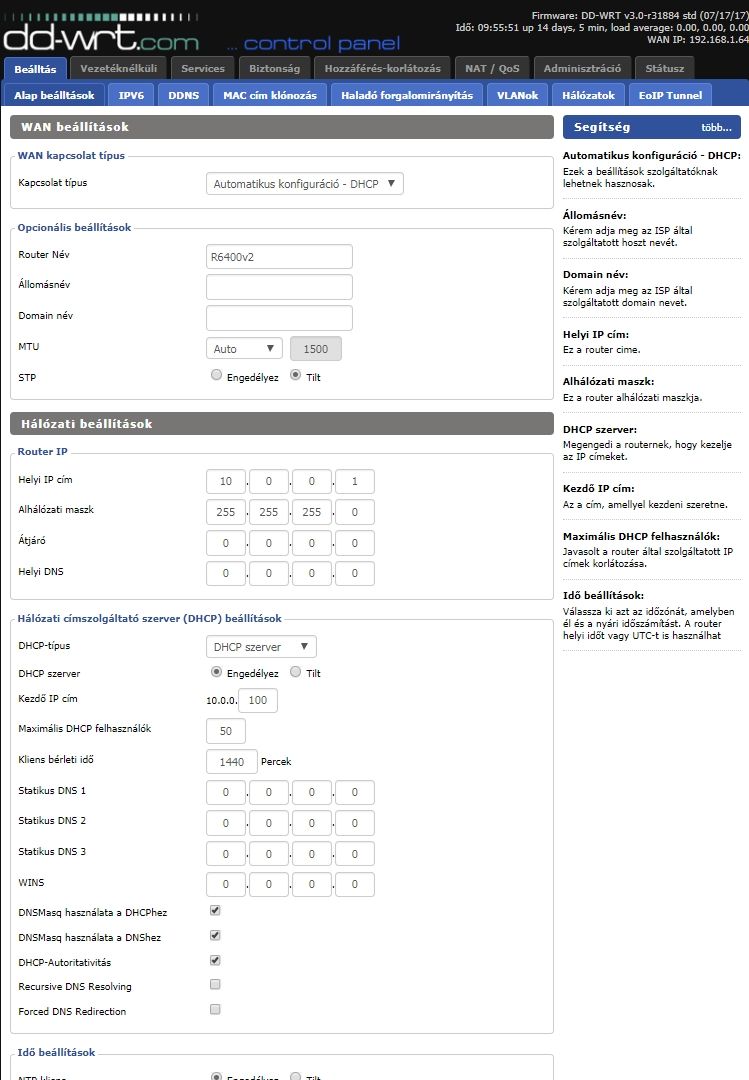The height and width of the screenshot is (1080, 749).
Task: Open the Kapcsolat típus dropdown
Action: (x=305, y=184)
